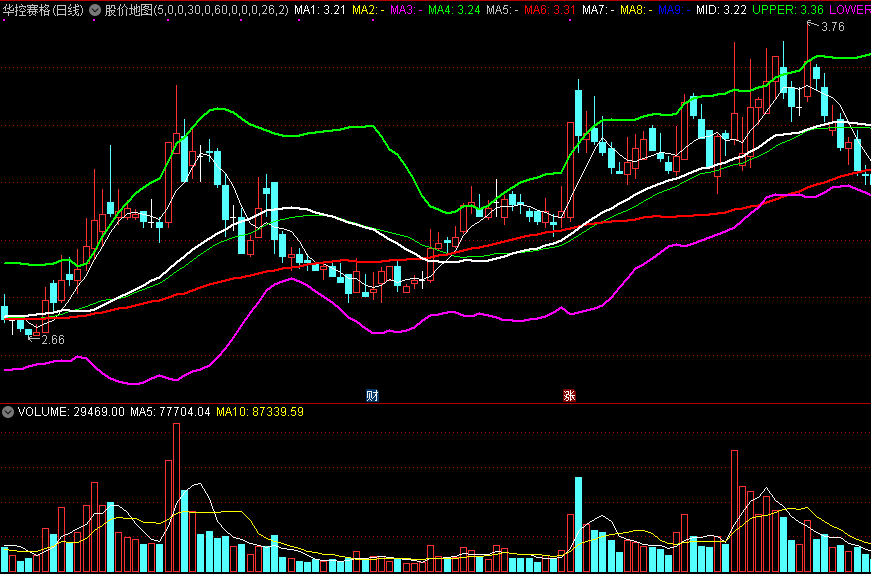Select the green UPPER: 3.36 label
Viewport: 871px width, 574px height.
788,10
